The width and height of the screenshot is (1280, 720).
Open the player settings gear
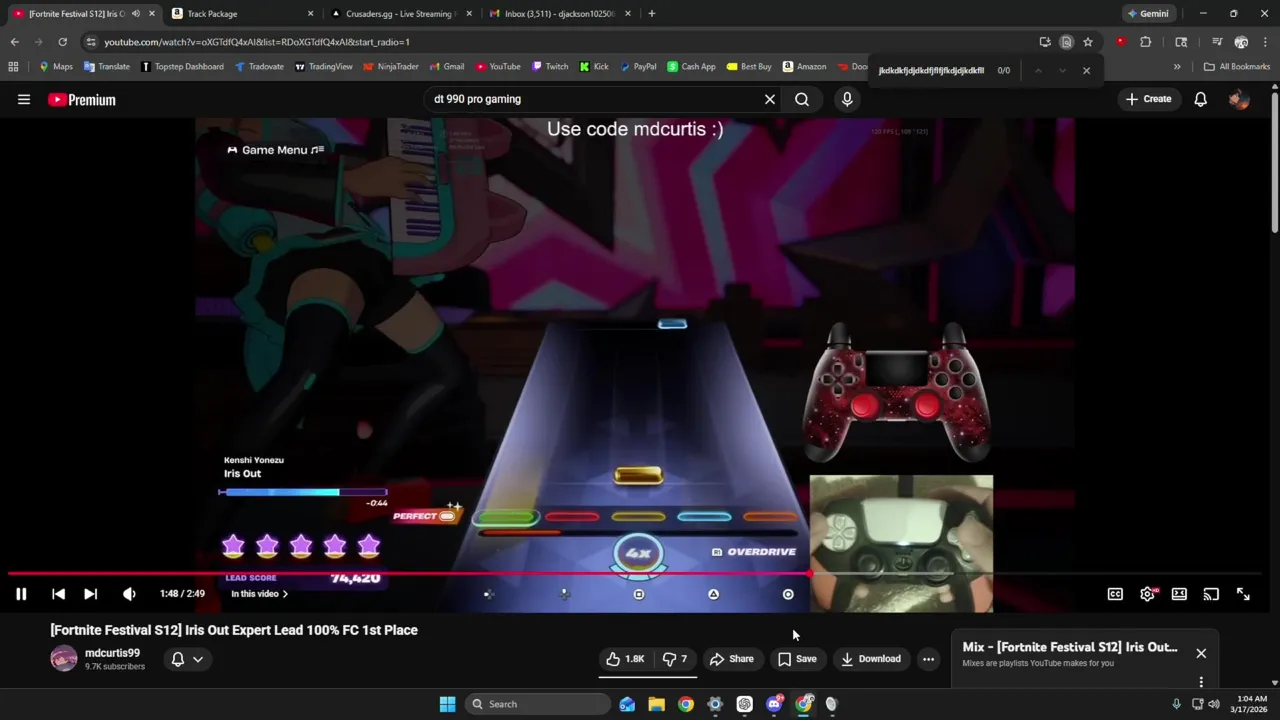(x=1147, y=594)
